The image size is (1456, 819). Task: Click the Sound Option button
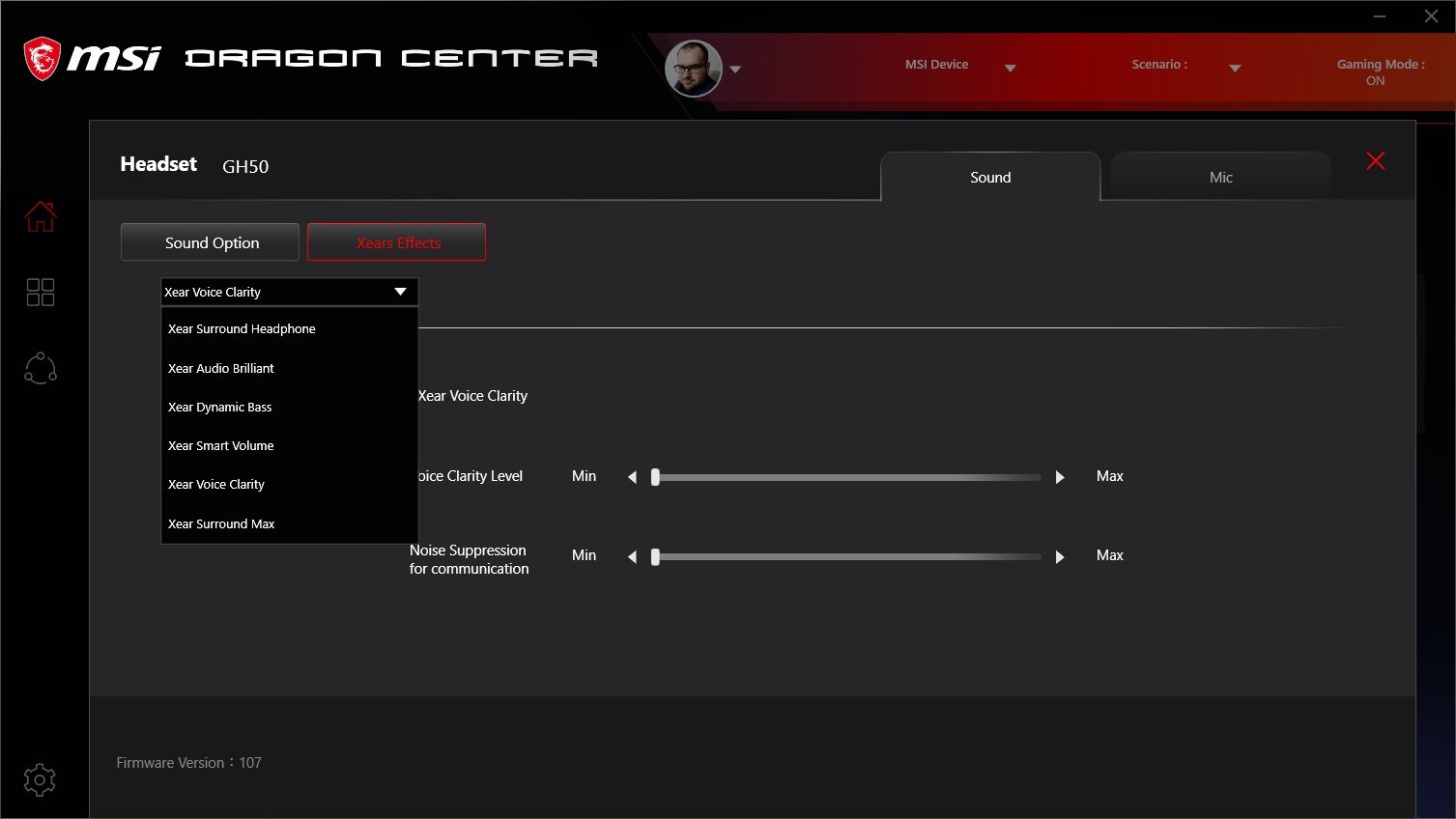210,242
